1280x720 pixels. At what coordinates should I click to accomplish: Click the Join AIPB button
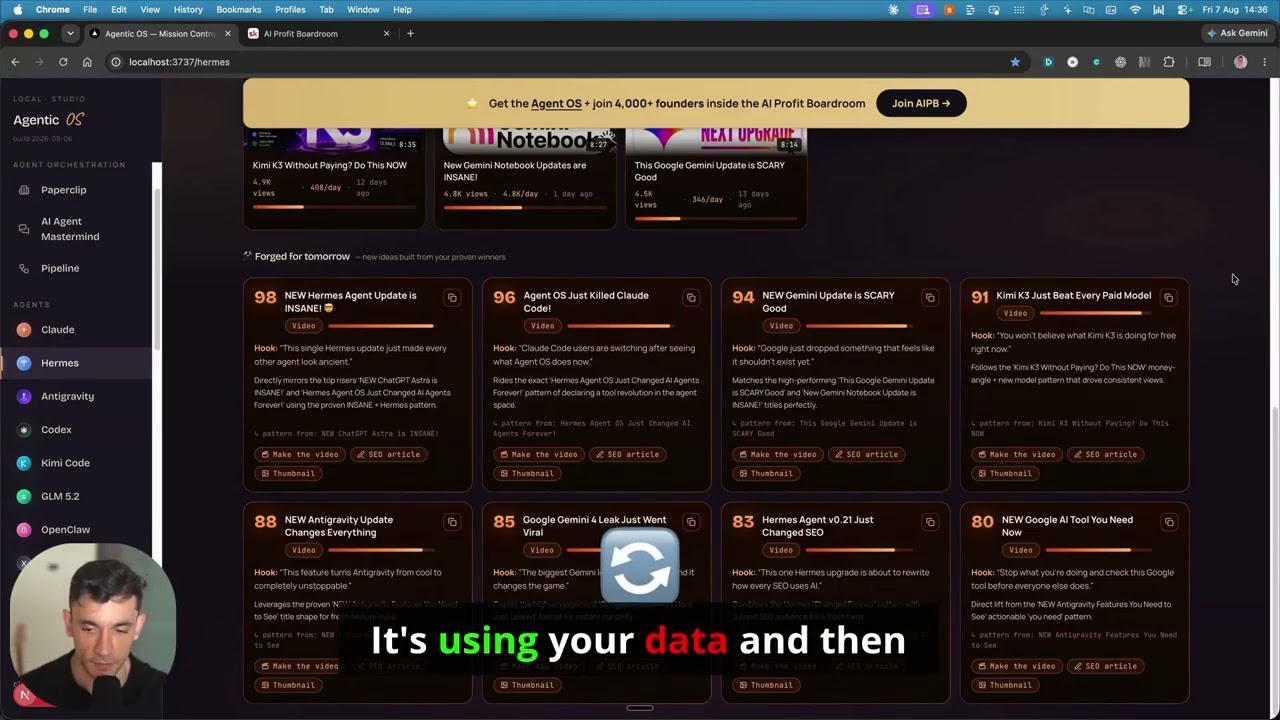point(921,103)
